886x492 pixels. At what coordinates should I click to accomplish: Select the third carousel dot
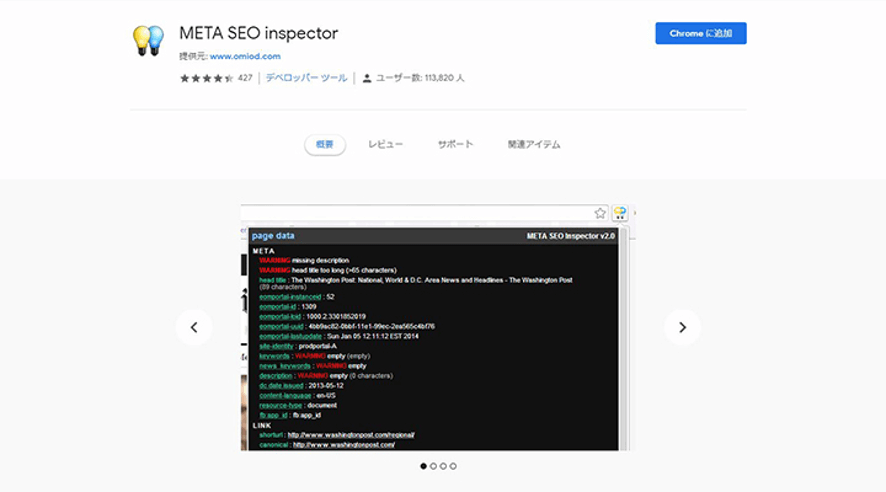pyautogui.click(x=443, y=466)
